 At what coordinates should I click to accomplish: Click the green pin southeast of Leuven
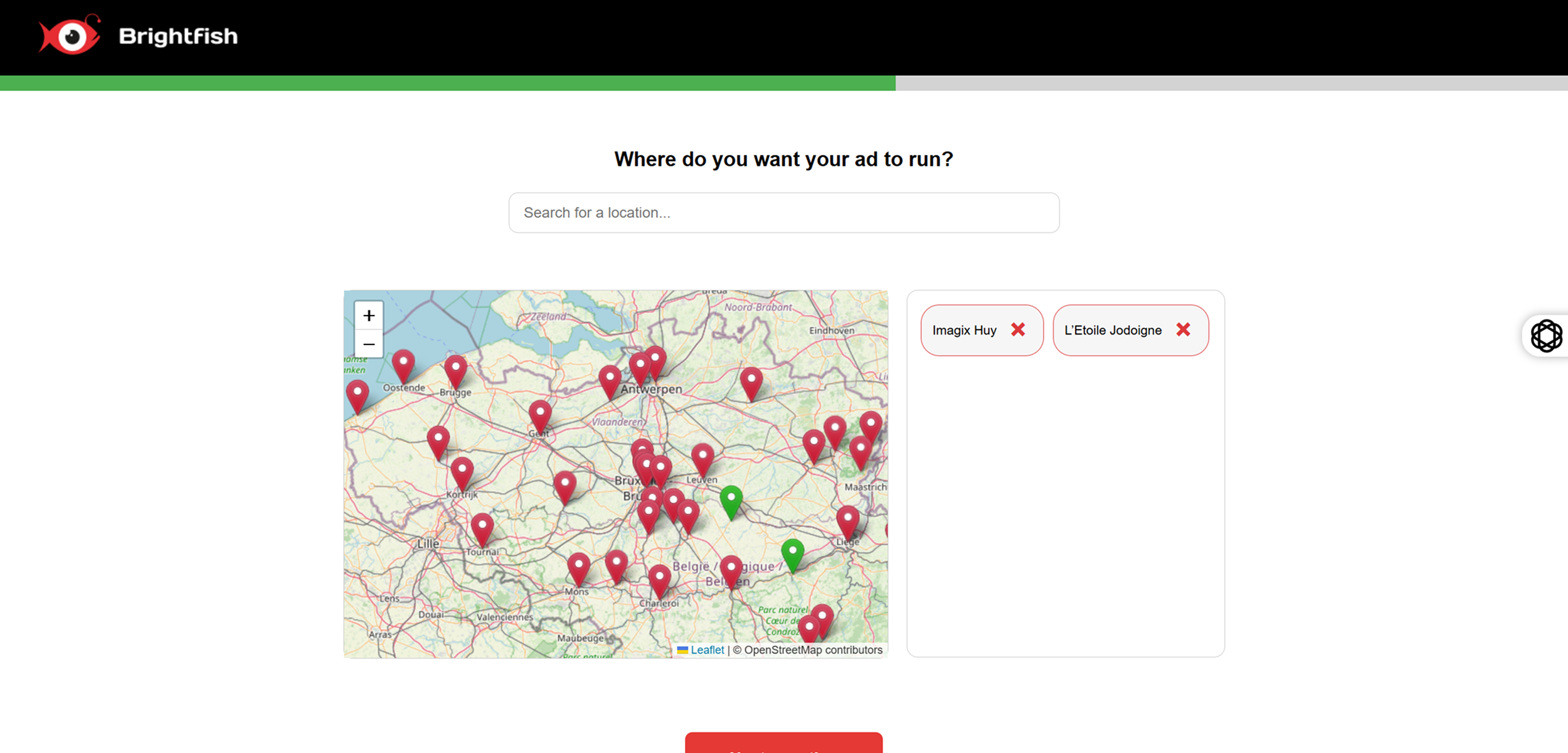731,502
